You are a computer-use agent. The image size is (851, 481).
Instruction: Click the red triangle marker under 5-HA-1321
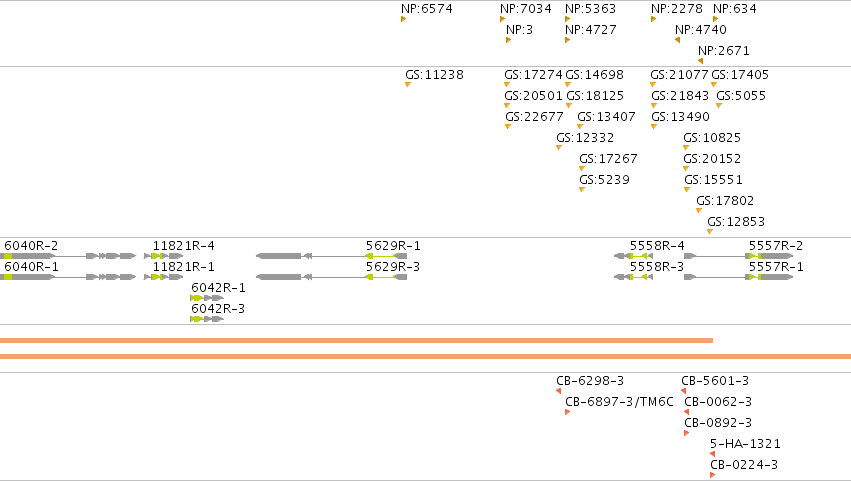click(x=713, y=454)
